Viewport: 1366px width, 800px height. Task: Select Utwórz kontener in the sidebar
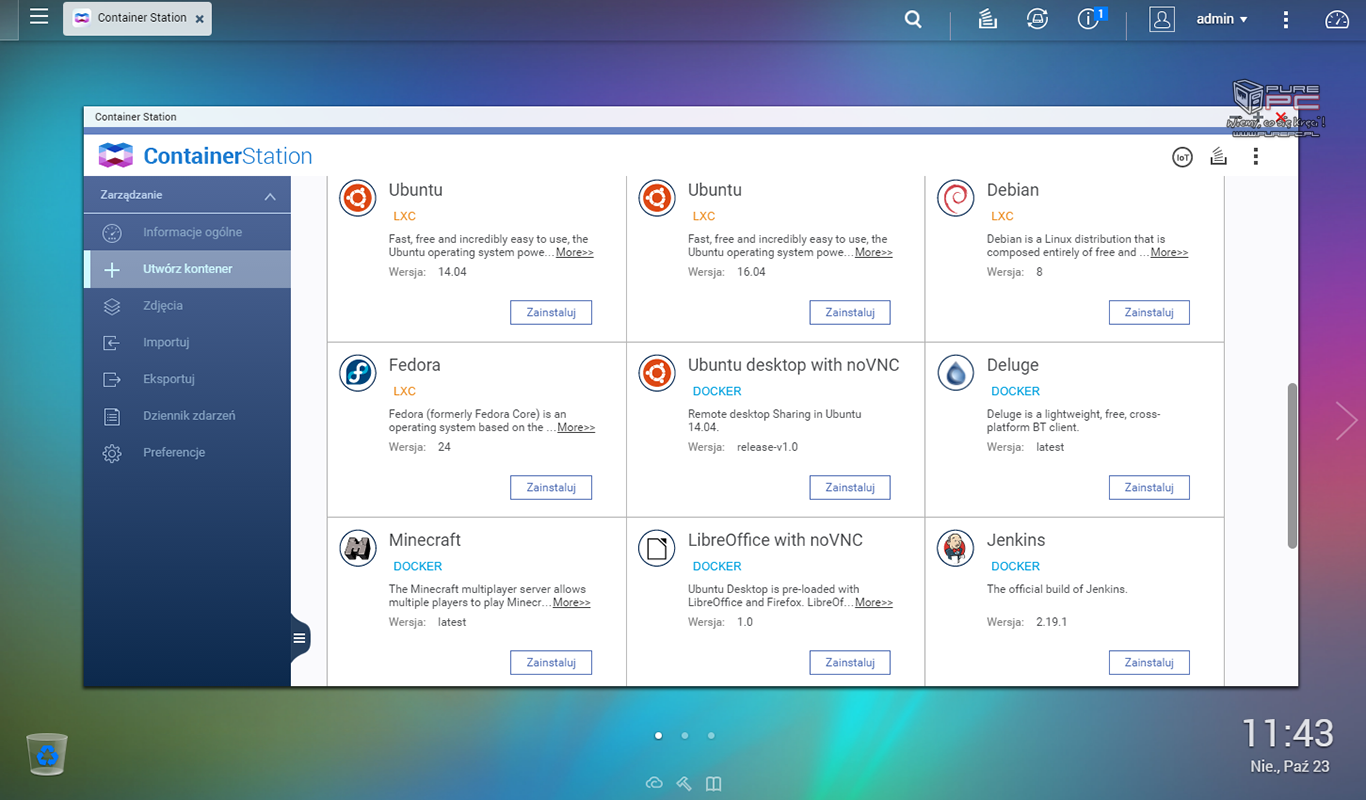click(187, 269)
